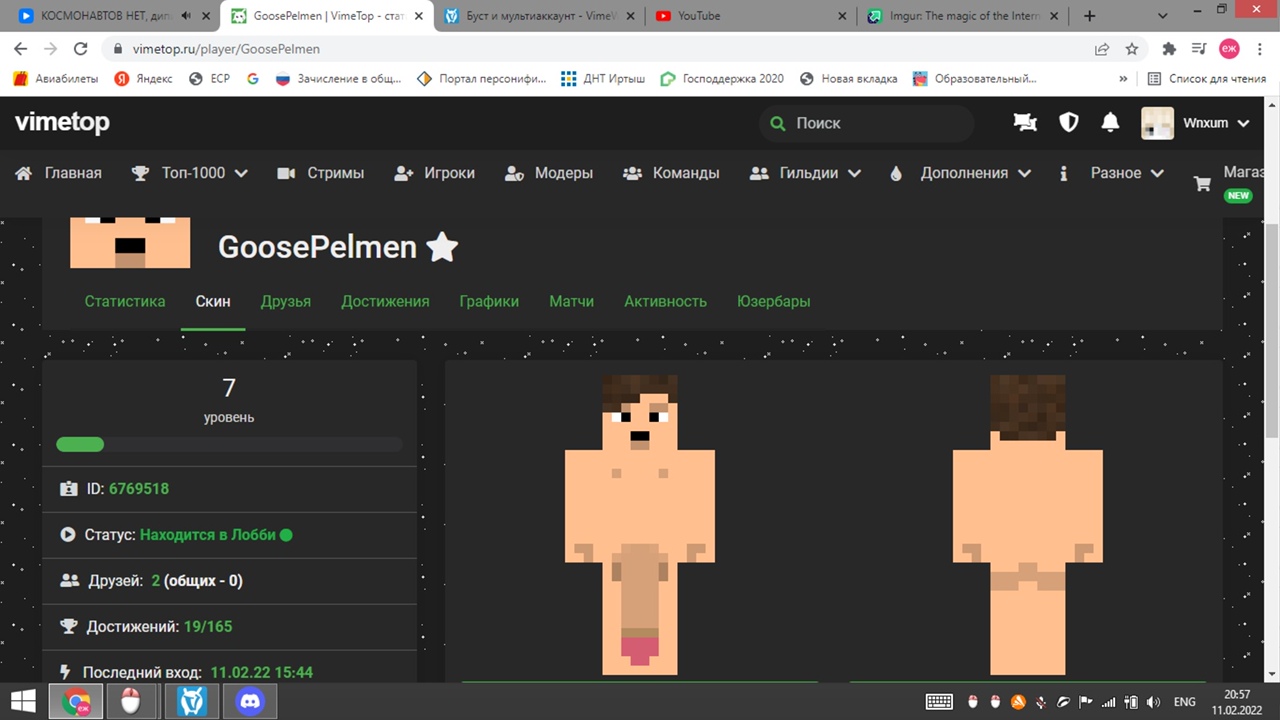1280x720 pixels.
Task: Open Discord from the taskbar
Action: 250,702
